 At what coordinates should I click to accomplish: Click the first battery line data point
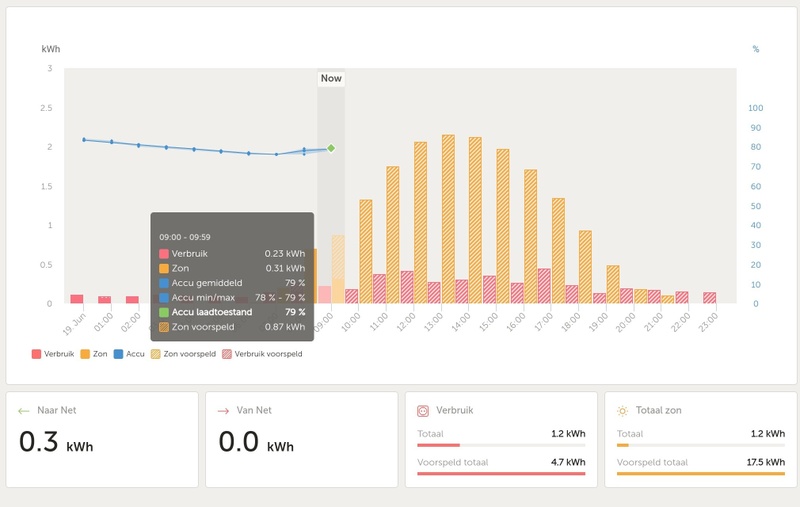(x=84, y=140)
